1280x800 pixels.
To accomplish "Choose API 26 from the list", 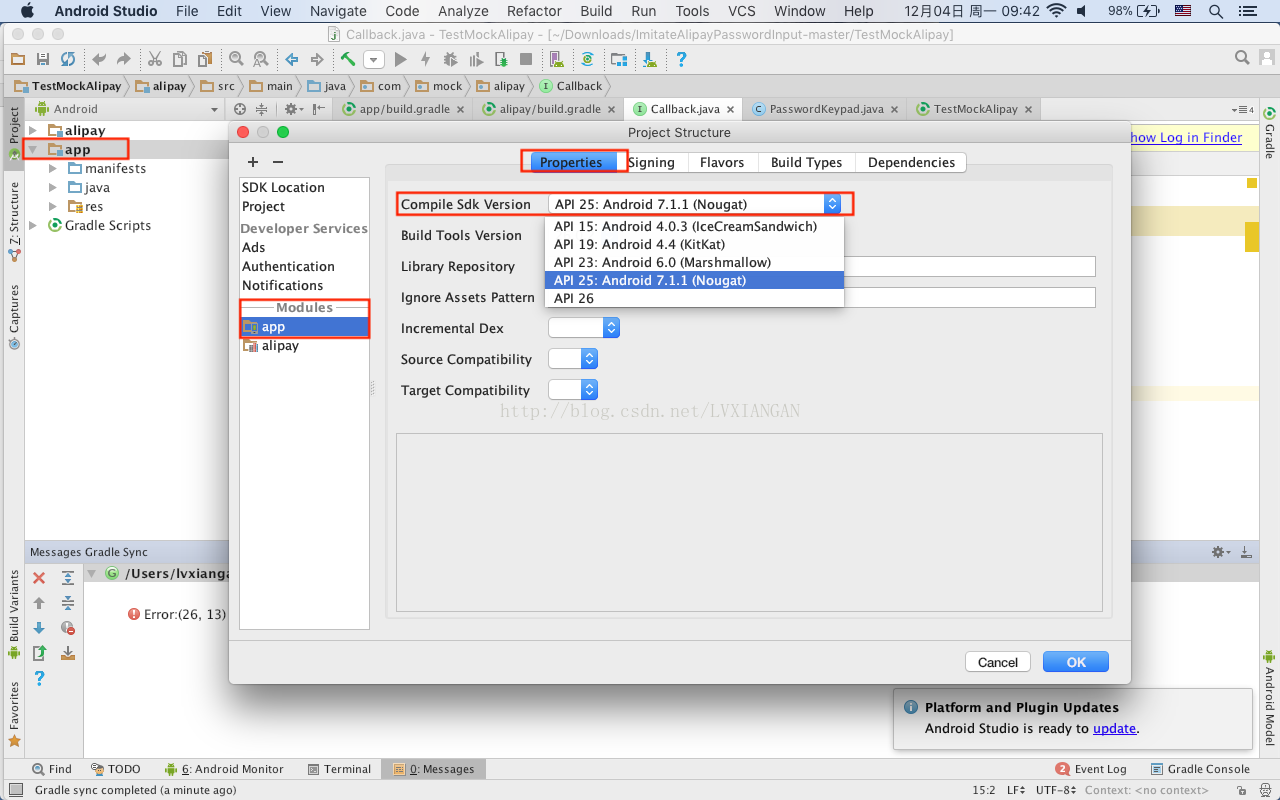I will coord(694,298).
